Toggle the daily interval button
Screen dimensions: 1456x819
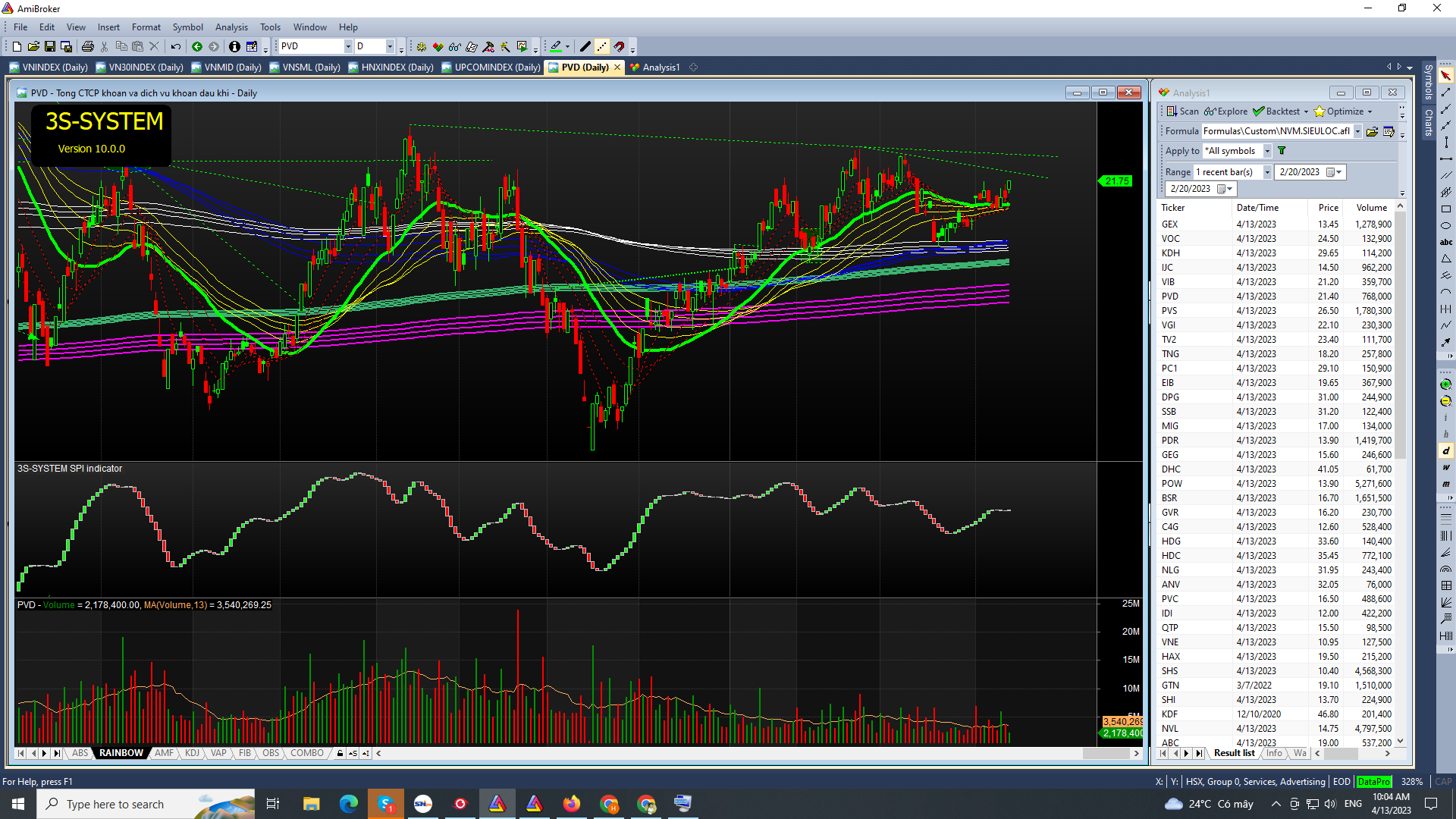(1446, 450)
